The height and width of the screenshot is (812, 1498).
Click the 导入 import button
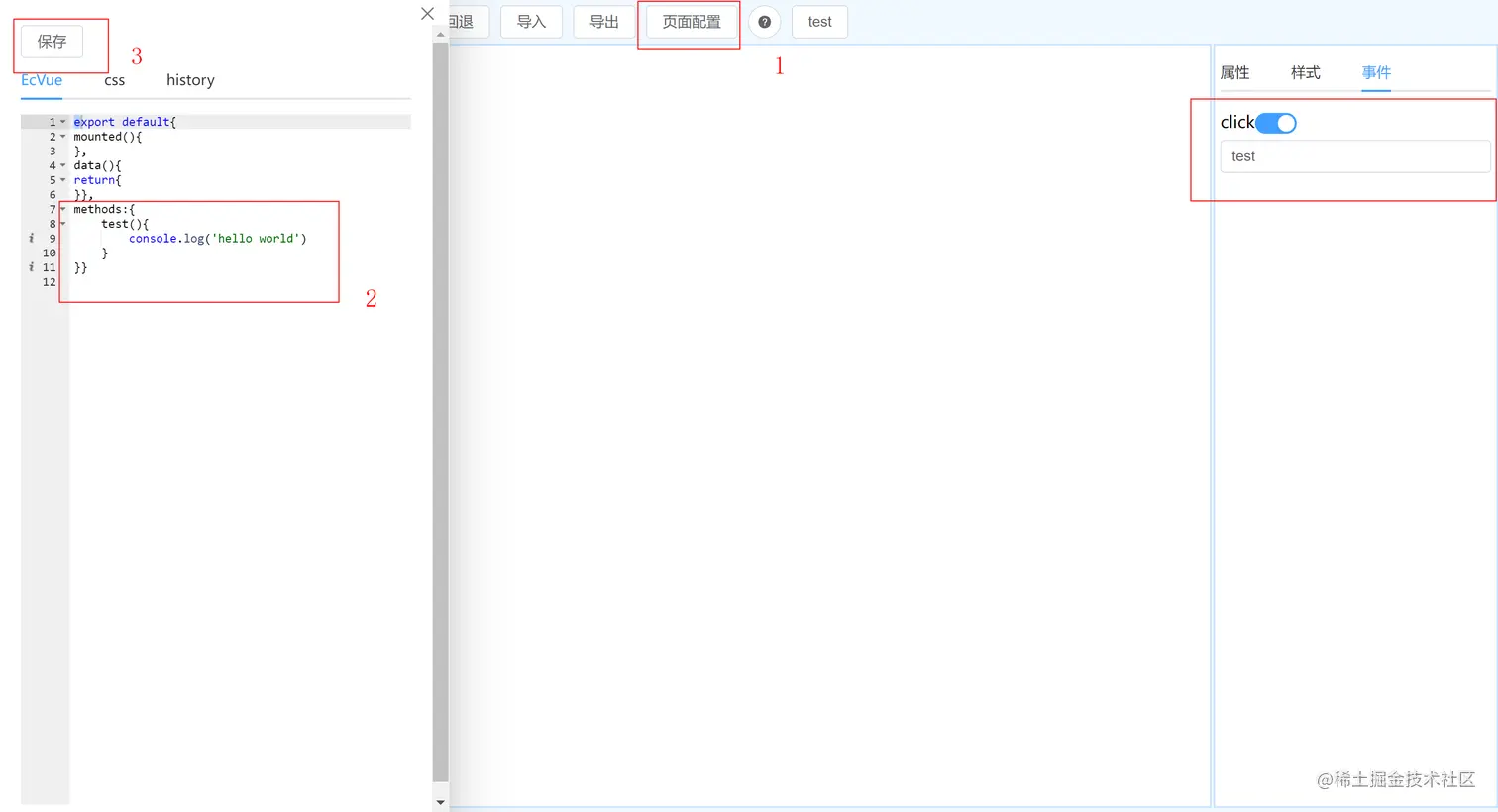tap(531, 21)
